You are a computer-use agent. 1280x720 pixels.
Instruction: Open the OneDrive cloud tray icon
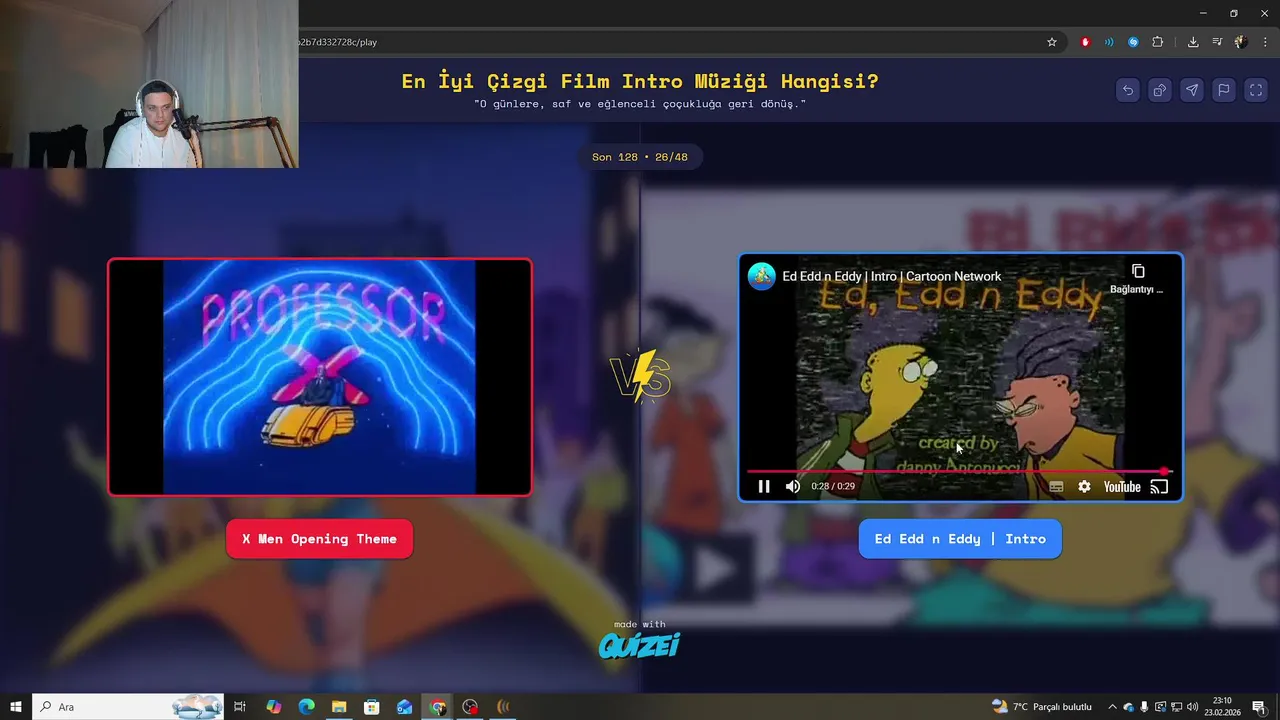pos(1128,707)
